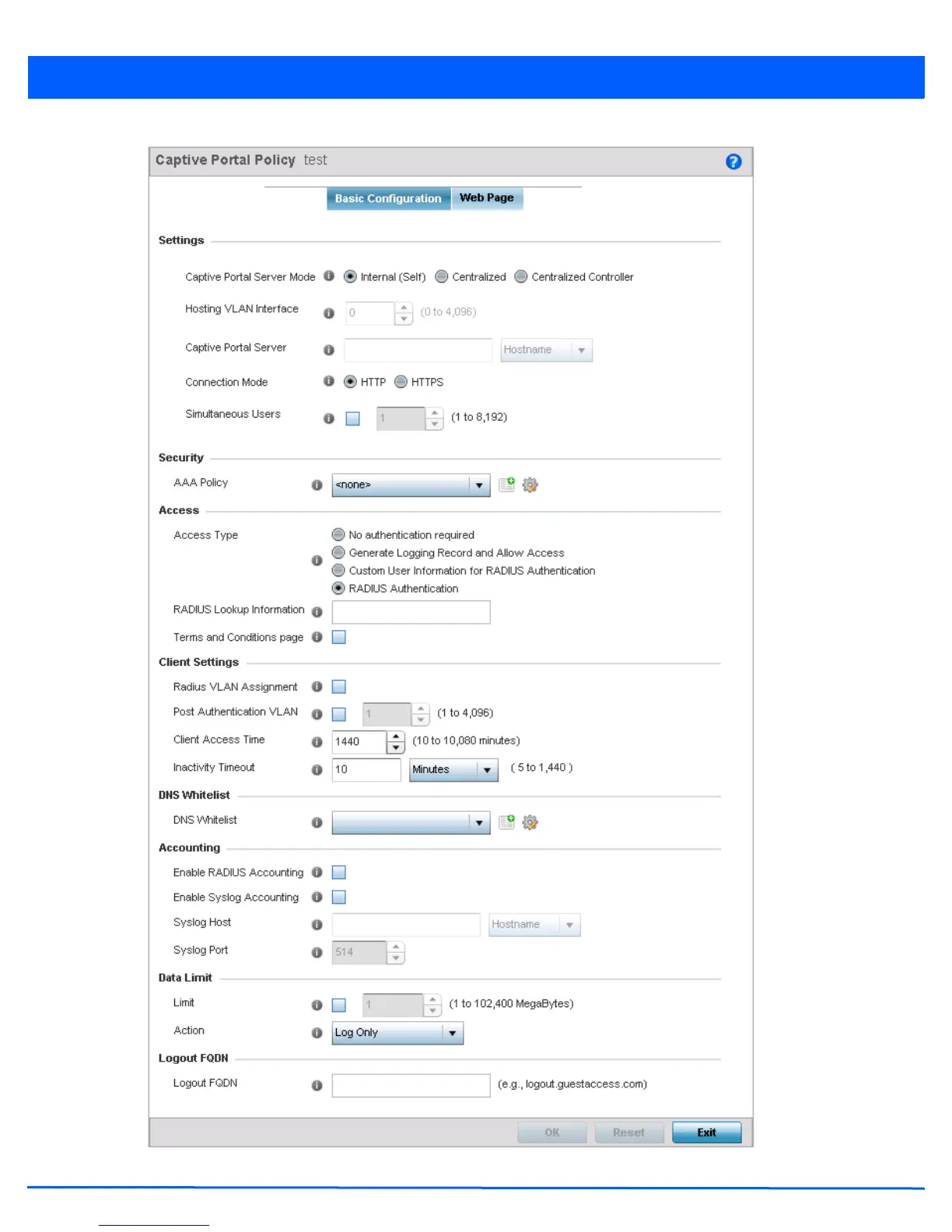Click edit gear icon beside DNS Whitelist
This screenshot has height=1232, width=952.
coord(530,823)
